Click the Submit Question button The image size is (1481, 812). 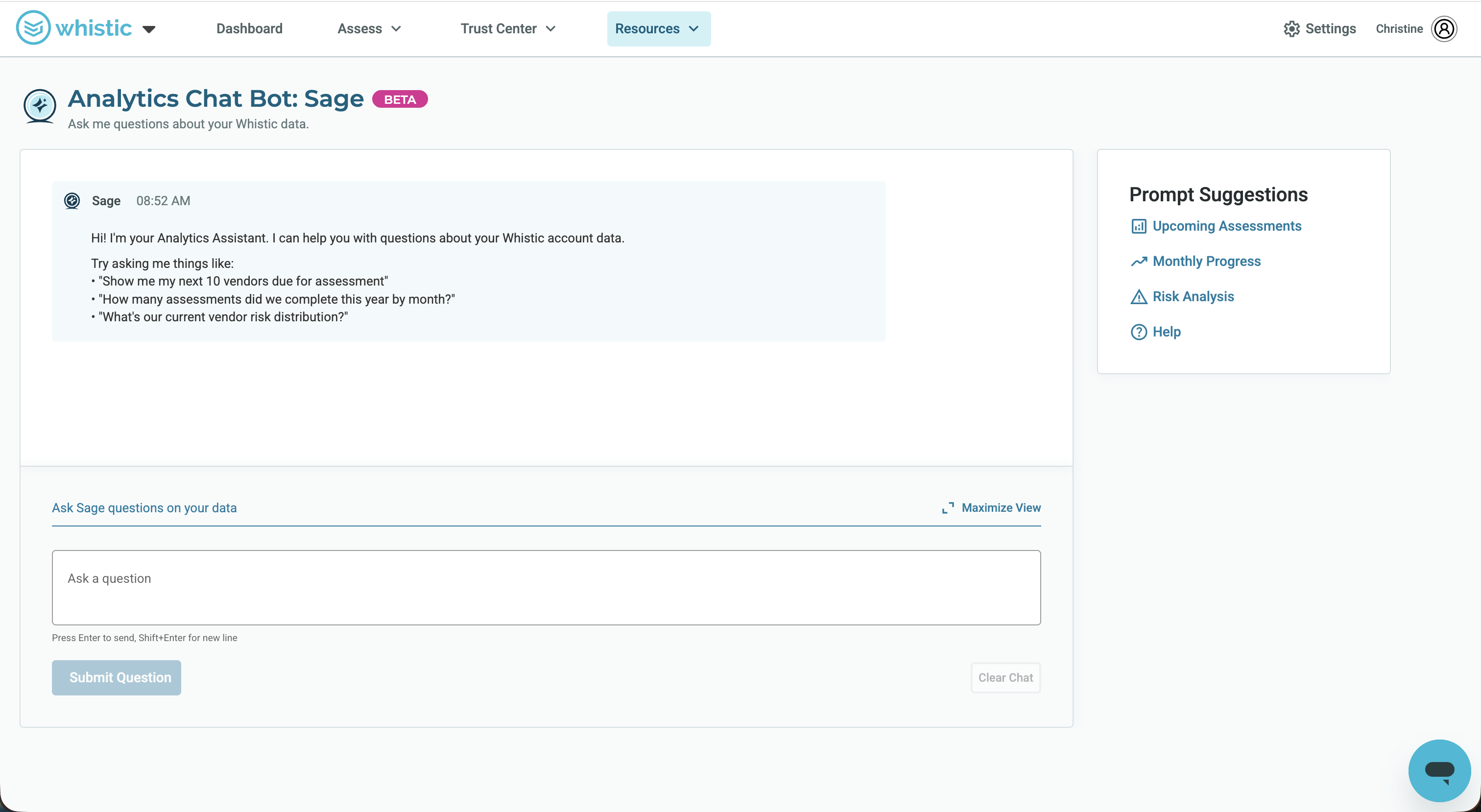[x=116, y=677]
